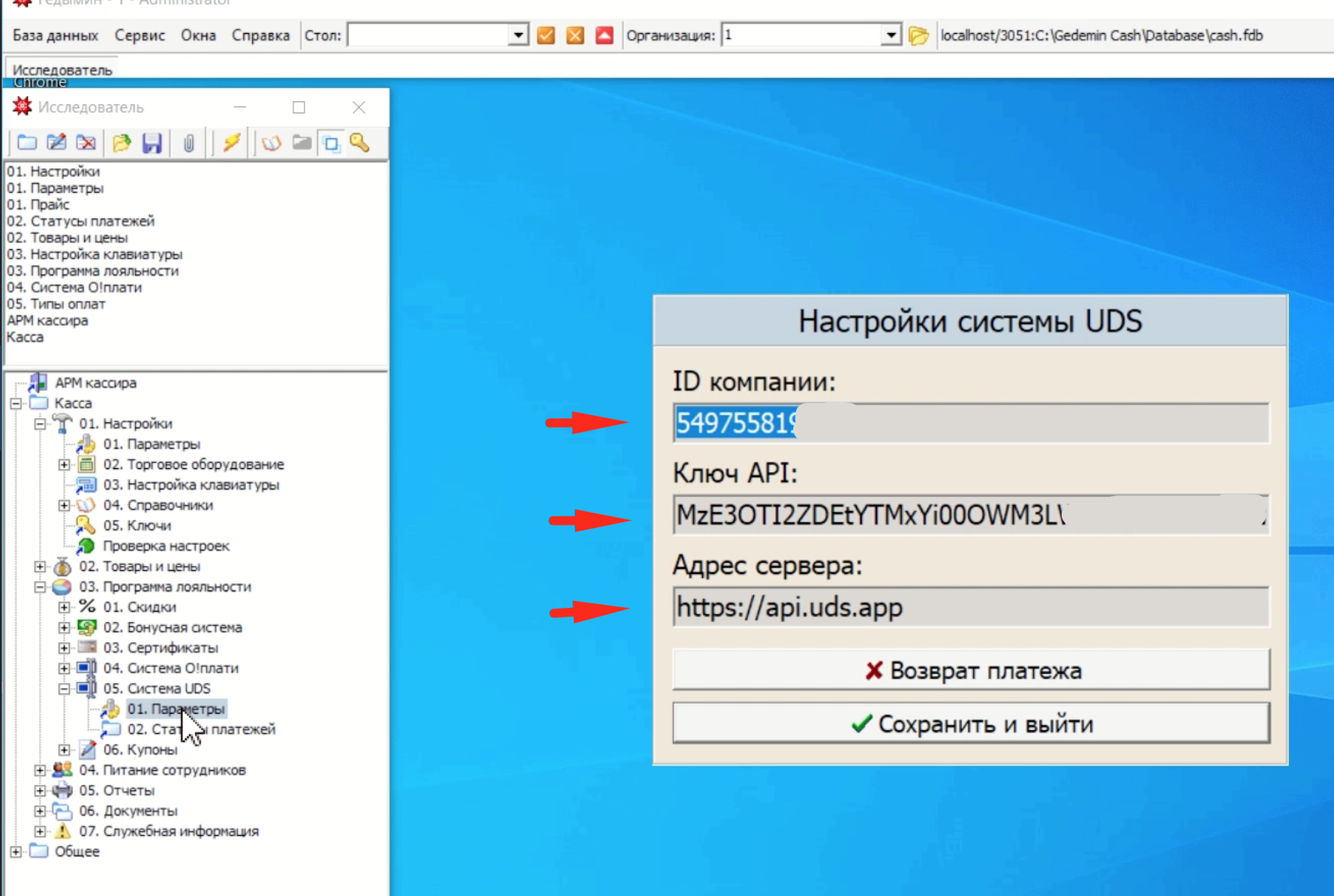The height and width of the screenshot is (896, 1334).
Task: Toggle the overlapping windows icon in toolbar
Action: [331, 143]
